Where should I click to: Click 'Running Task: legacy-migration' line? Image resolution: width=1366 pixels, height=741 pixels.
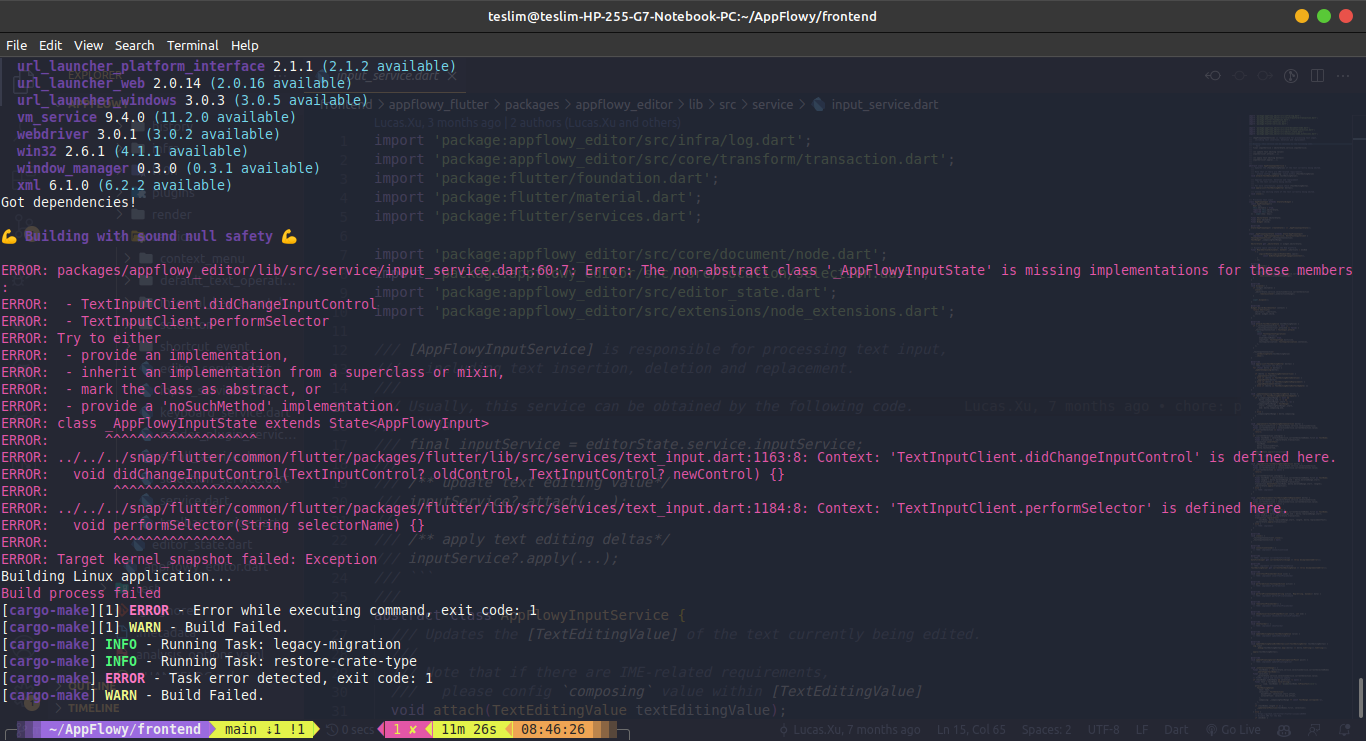pos(201,644)
